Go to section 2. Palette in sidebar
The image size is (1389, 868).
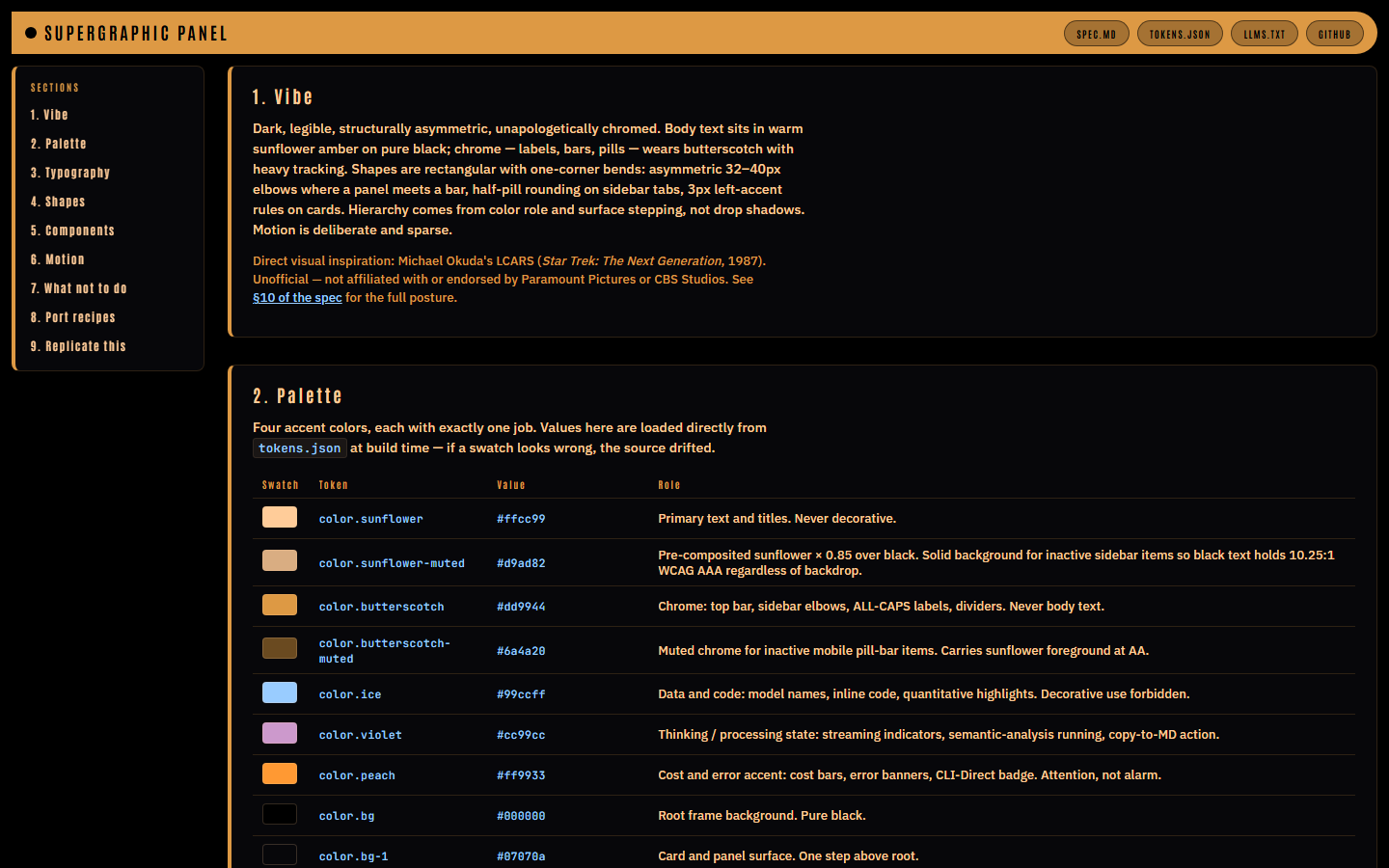[58, 144]
